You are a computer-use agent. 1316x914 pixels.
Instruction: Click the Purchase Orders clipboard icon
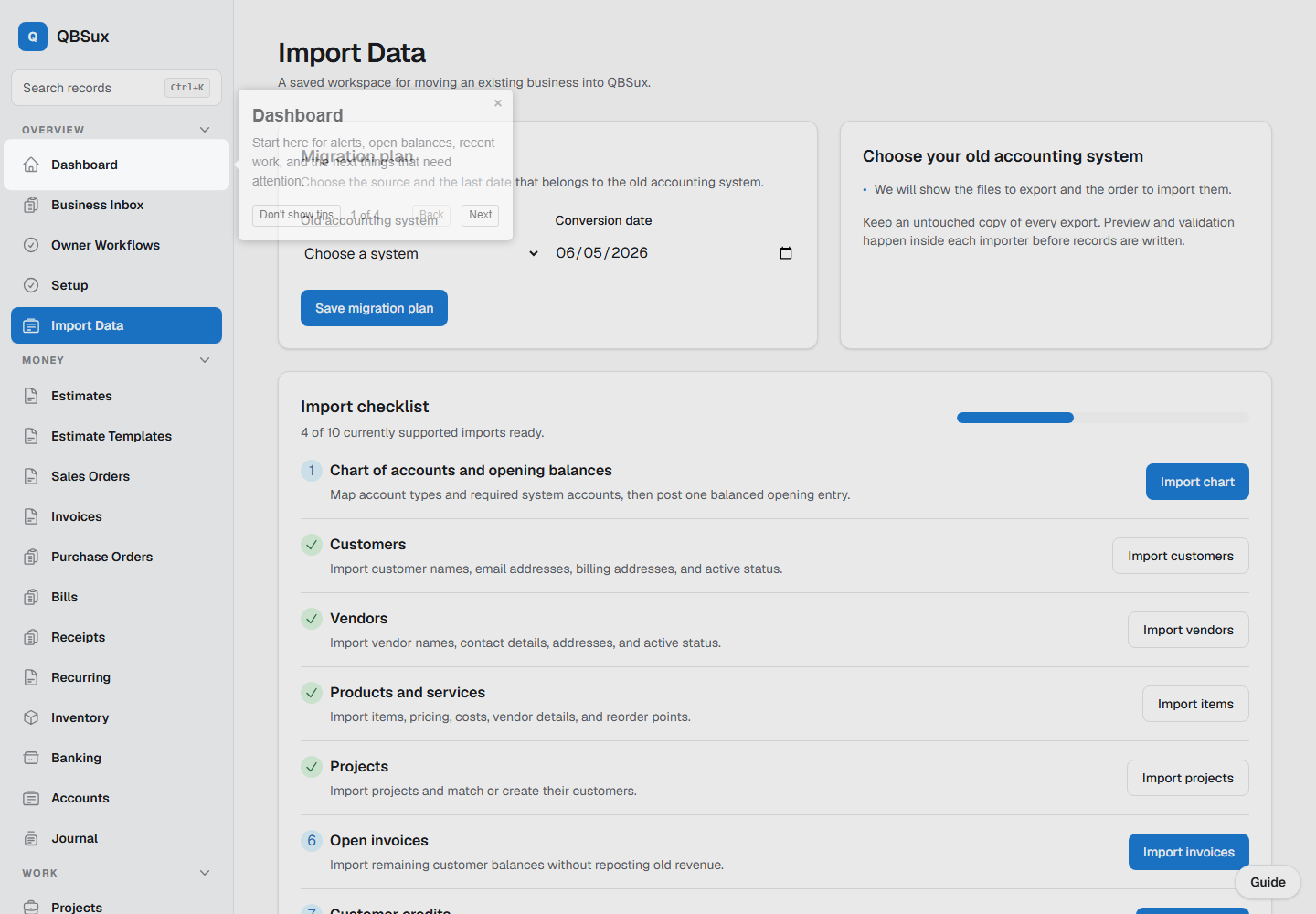tap(31, 557)
